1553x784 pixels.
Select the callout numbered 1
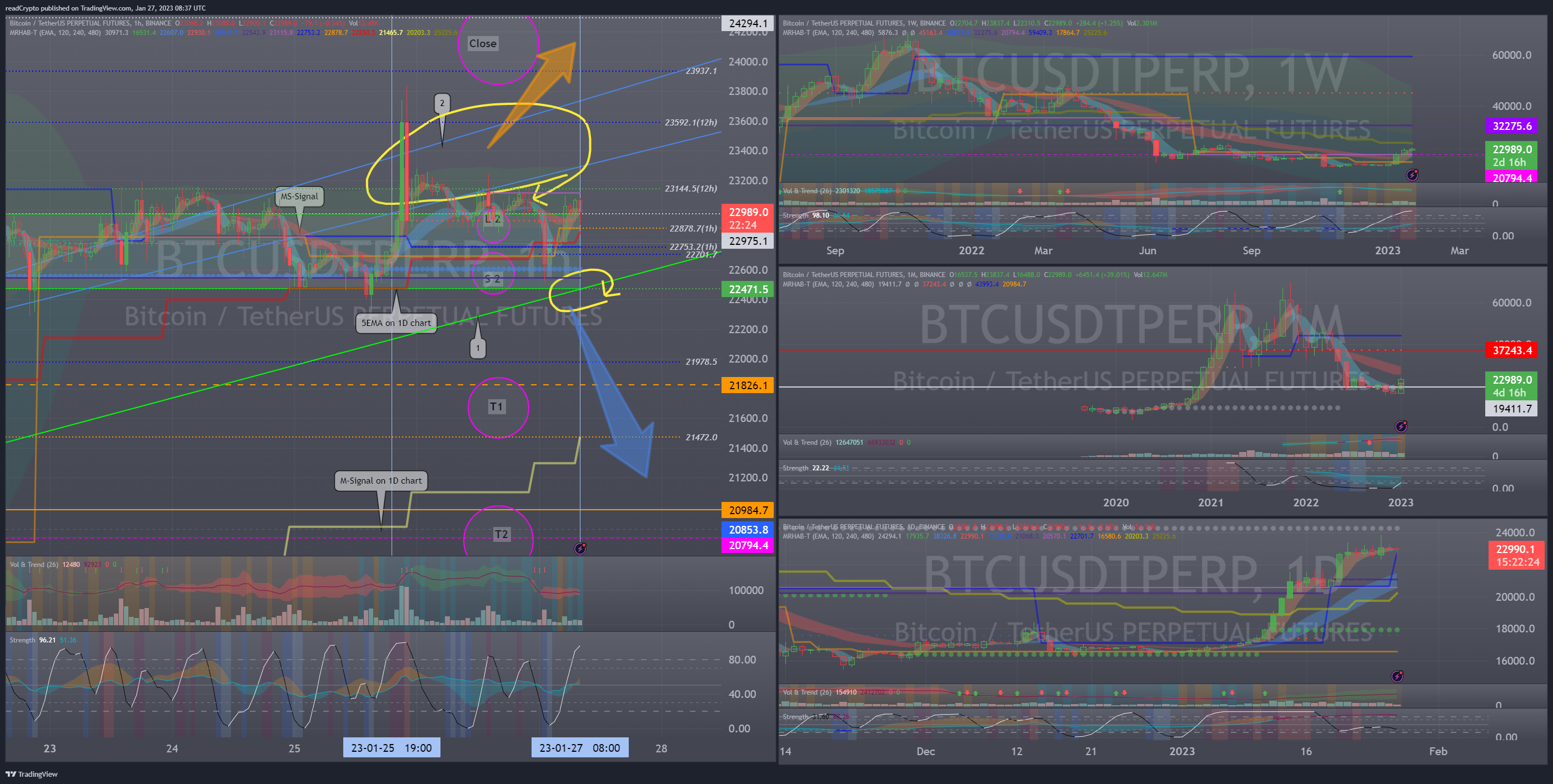coord(478,348)
